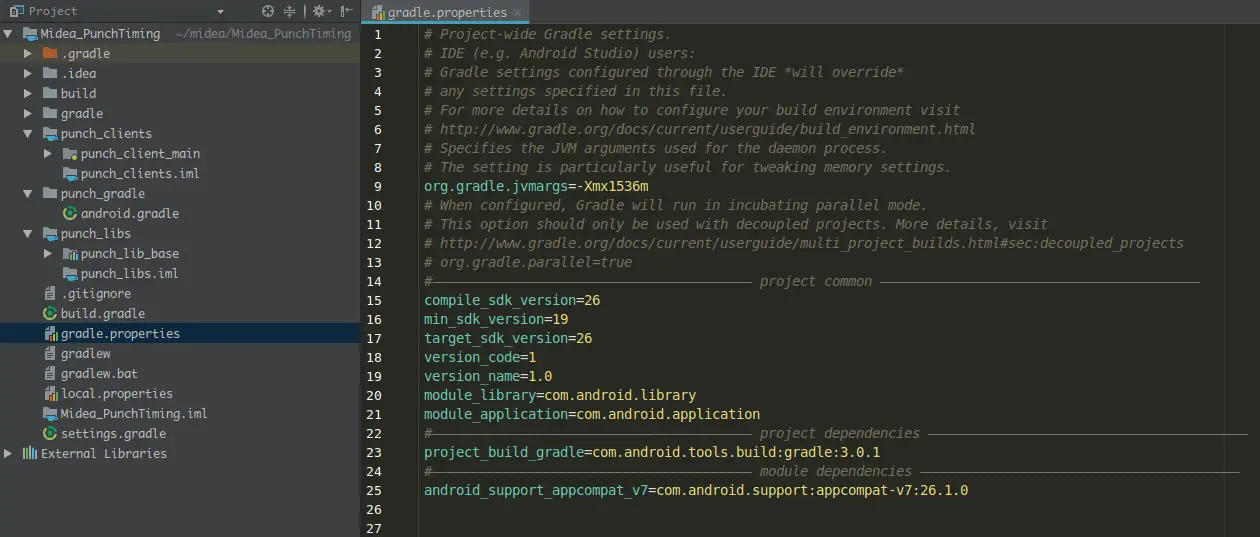Click the org.gradle.jvmargs line

click(536, 186)
